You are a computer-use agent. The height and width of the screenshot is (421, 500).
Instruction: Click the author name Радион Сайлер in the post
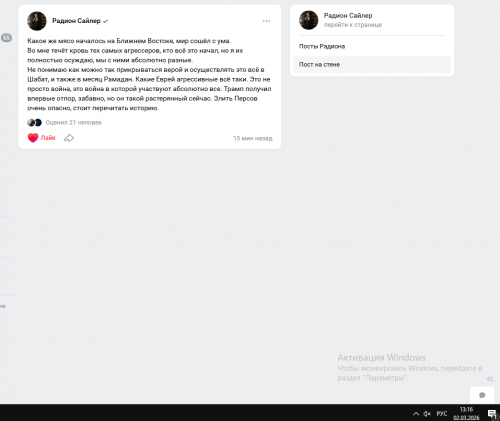coord(76,21)
